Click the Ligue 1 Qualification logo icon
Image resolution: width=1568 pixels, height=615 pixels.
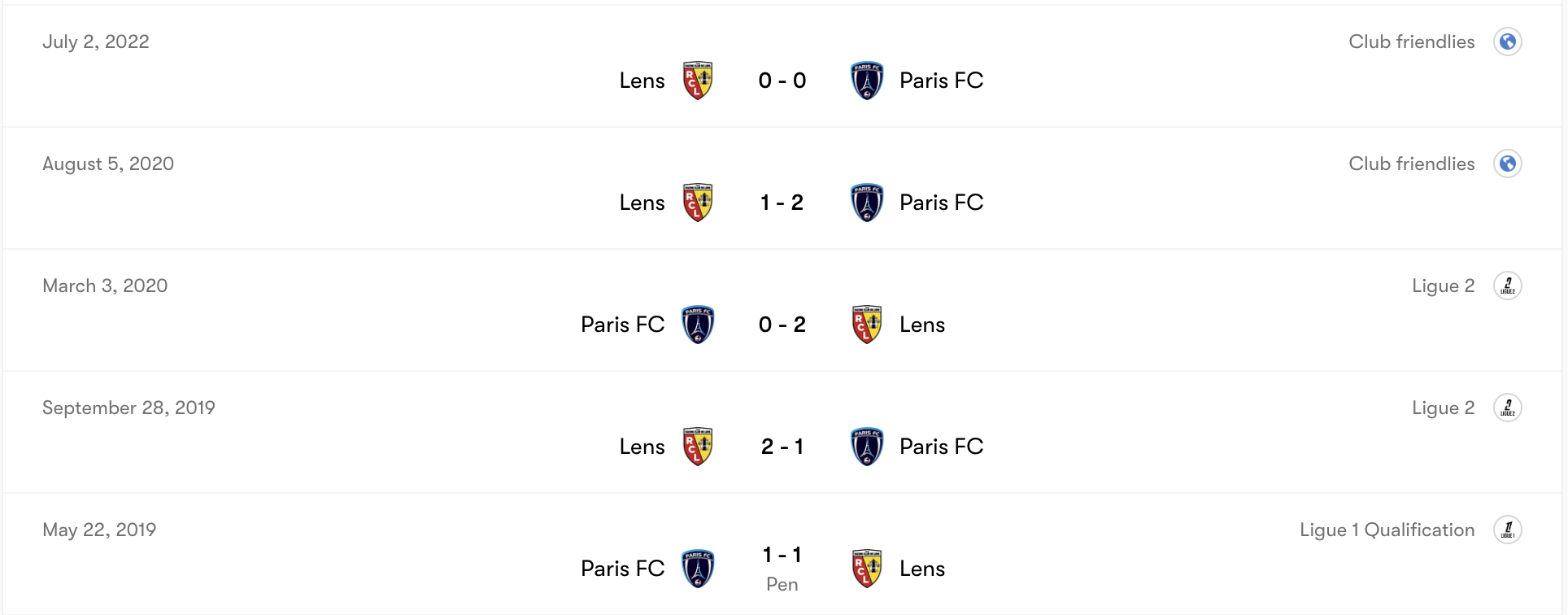click(x=1507, y=530)
